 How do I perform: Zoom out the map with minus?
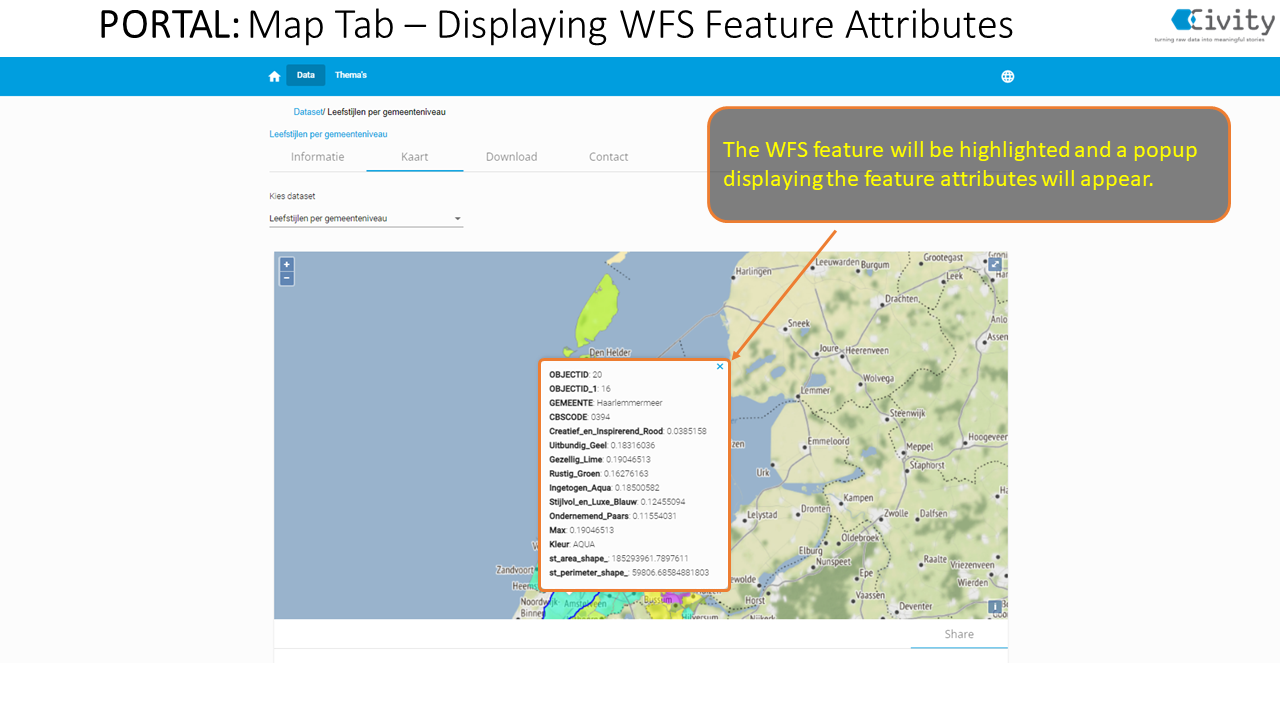click(287, 278)
